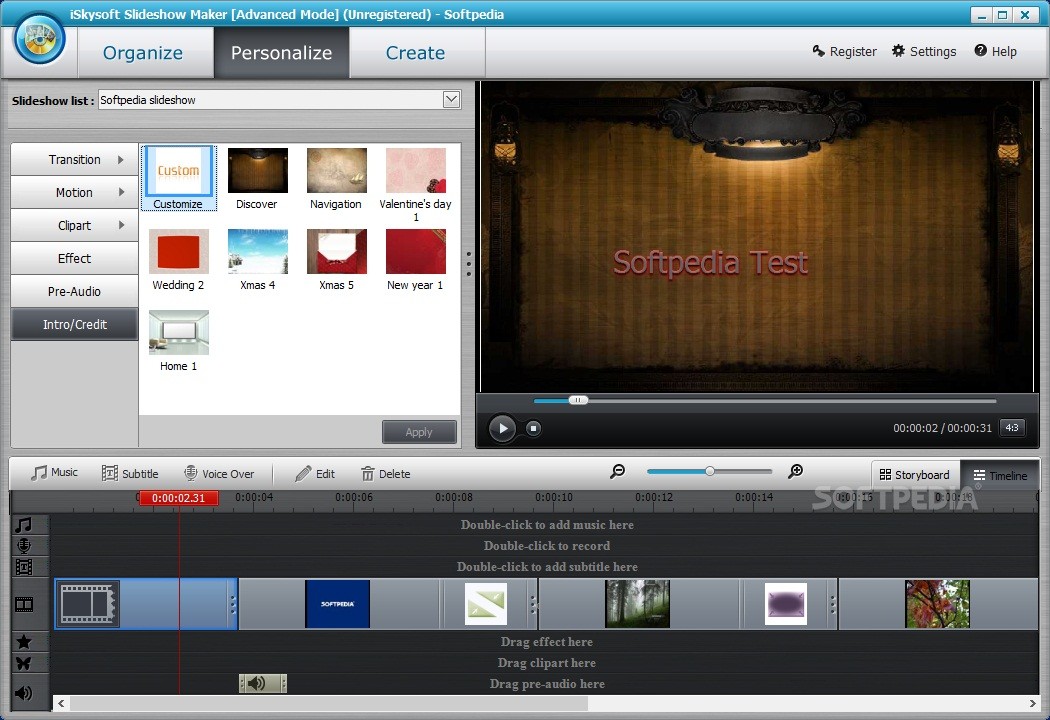Viewport: 1050px width, 720px height.
Task: Select the Navigation intro template
Action: point(336,179)
